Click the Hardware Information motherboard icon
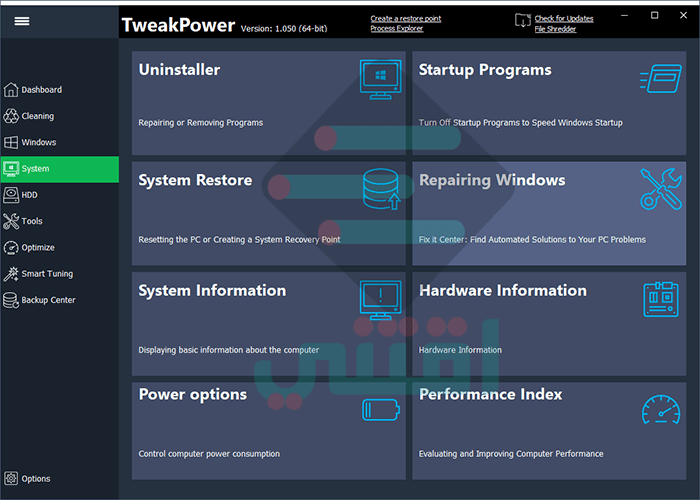Viewport: 700px width, 500px height. tap(661, 300)
